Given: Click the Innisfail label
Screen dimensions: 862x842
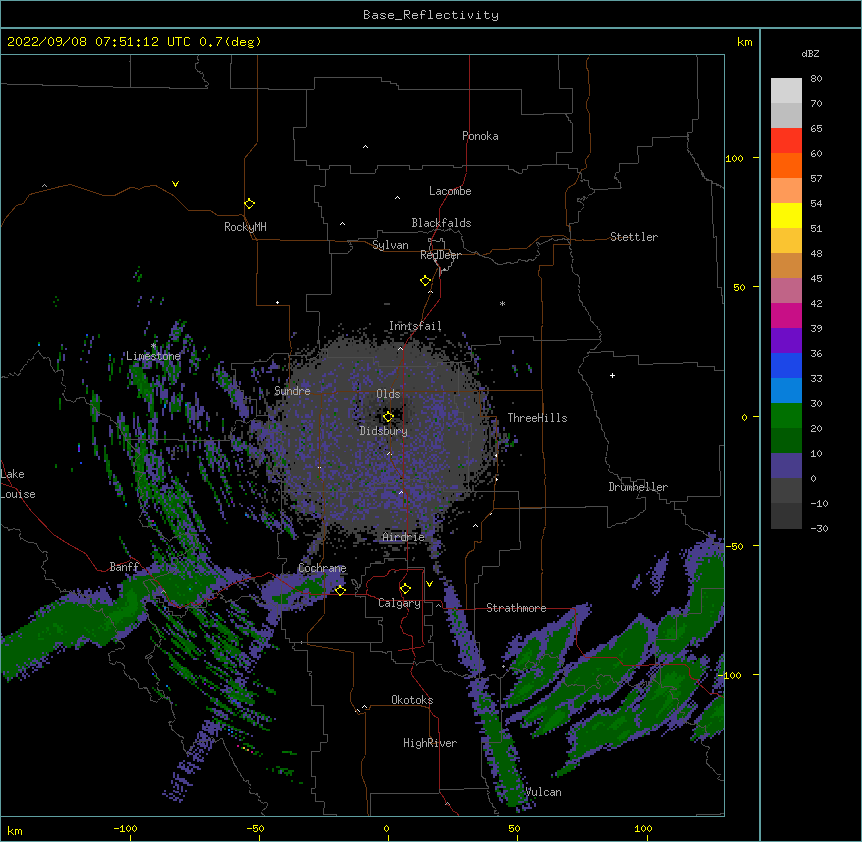Looking at the screenshot, I should 415,326.
